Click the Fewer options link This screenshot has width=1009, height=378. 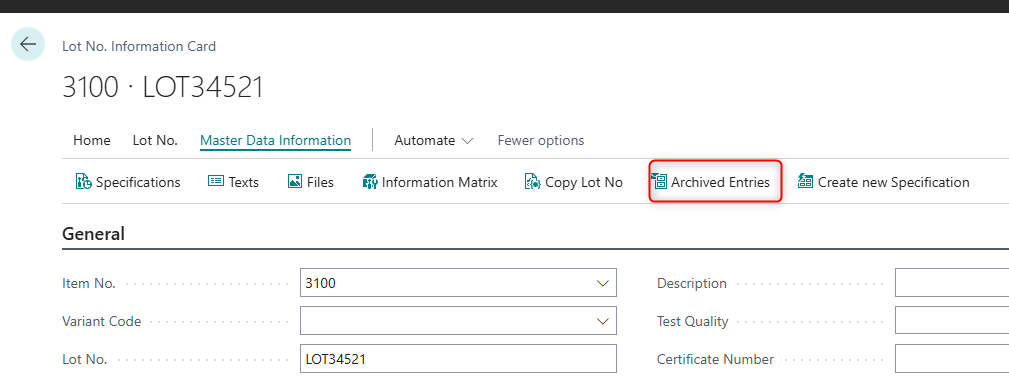(x=541, y=140)
